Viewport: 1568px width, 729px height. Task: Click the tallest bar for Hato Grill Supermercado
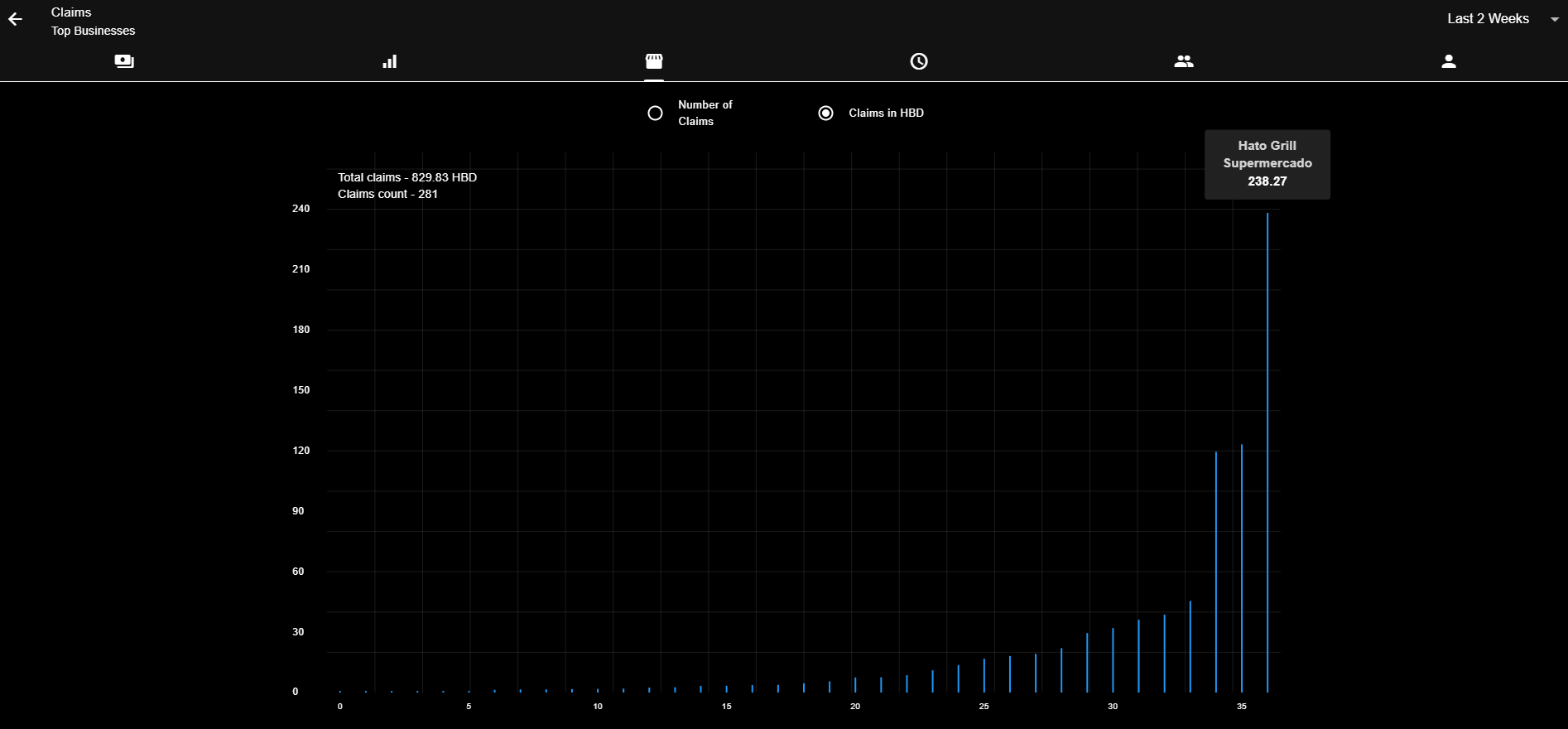tap(1267, 452)
